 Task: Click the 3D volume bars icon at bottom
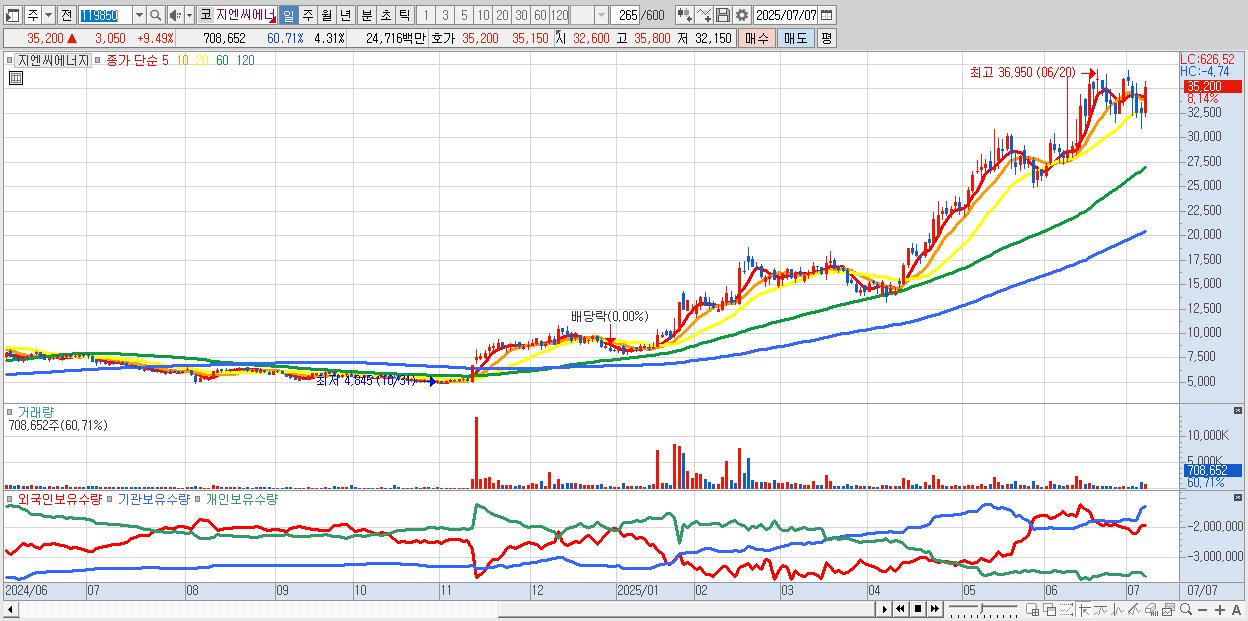click(x=1151, y=609)
